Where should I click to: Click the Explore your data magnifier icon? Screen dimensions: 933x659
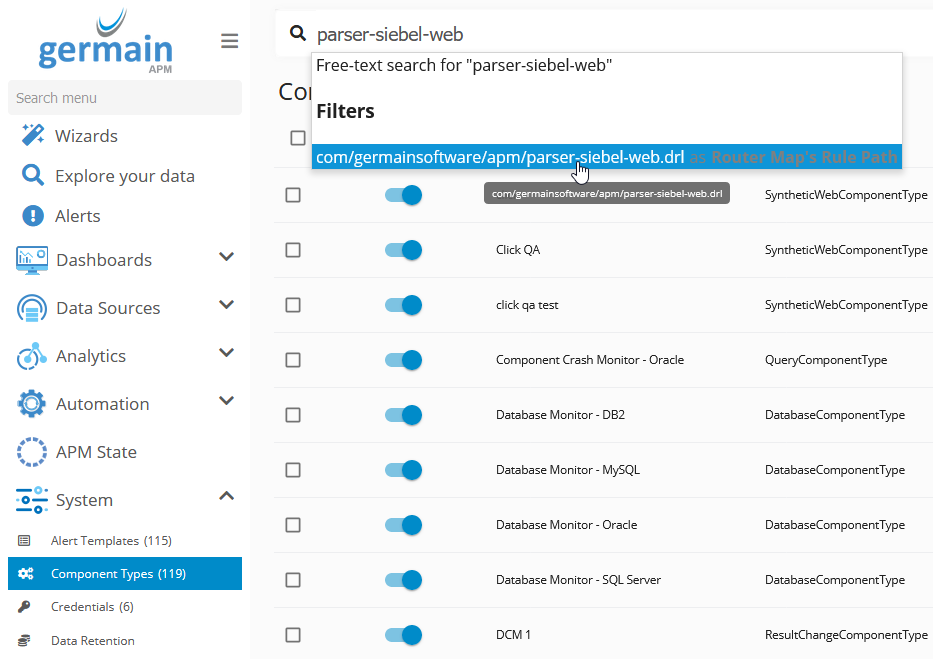click(x=33, y=176)
